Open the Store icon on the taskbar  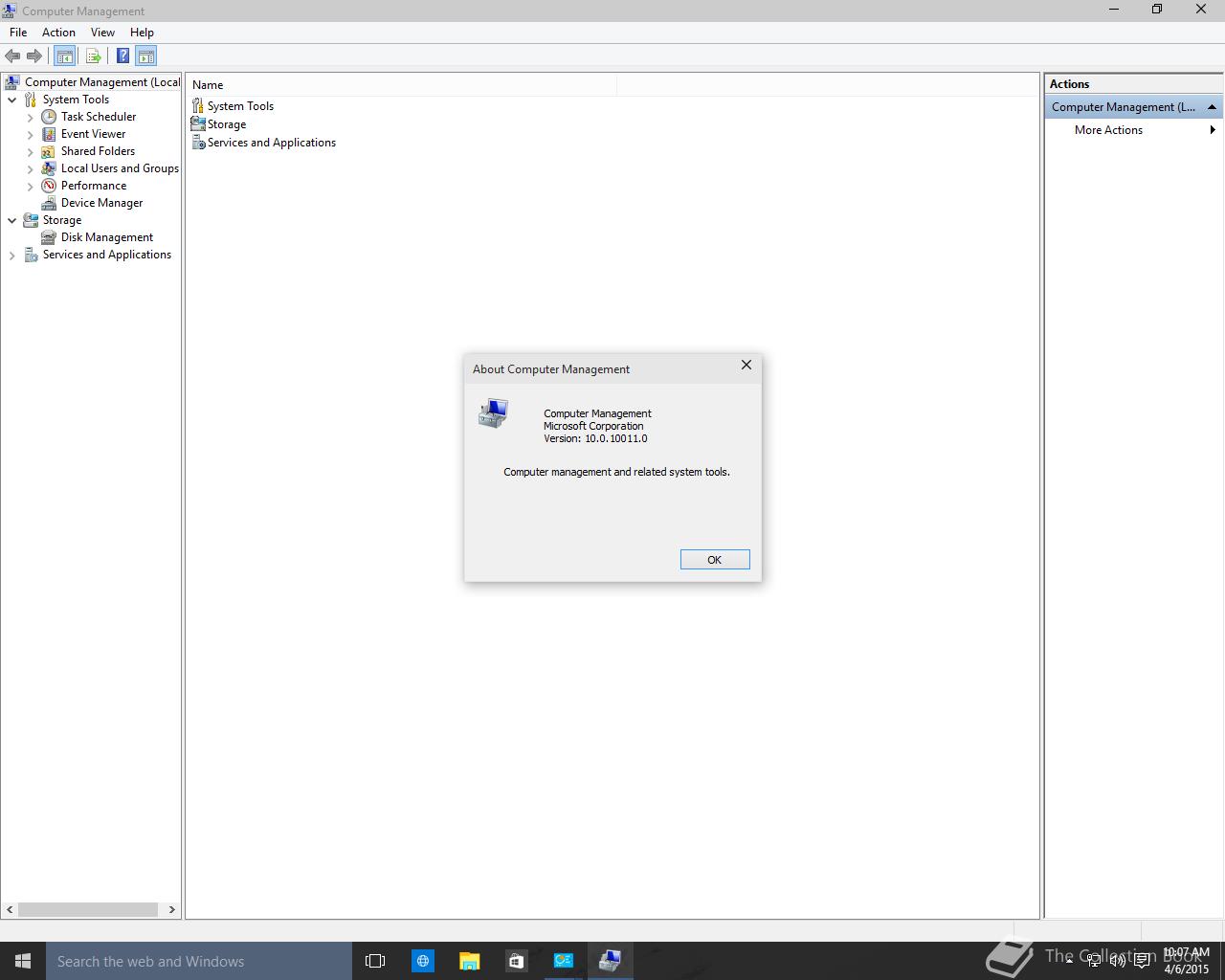pyautogui.click(x=516, y=961)
